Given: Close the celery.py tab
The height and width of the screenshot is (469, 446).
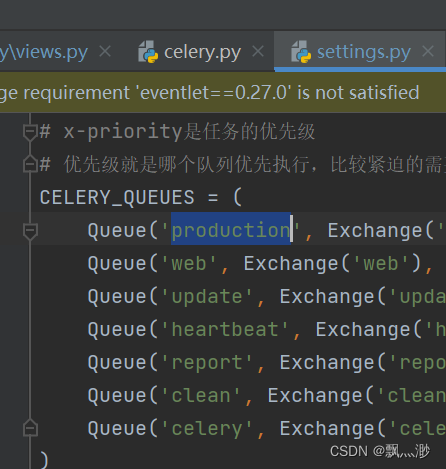Looking at the screenshot, I should (x=258, y=52).
